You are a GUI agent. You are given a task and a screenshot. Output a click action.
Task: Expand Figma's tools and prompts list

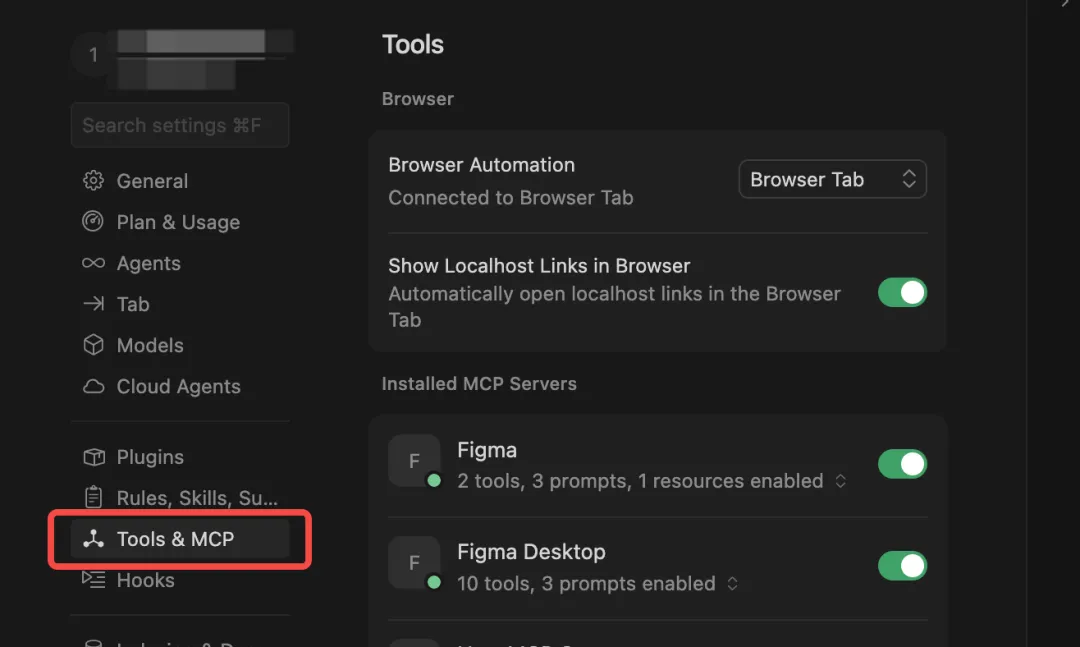pos(841,482)
